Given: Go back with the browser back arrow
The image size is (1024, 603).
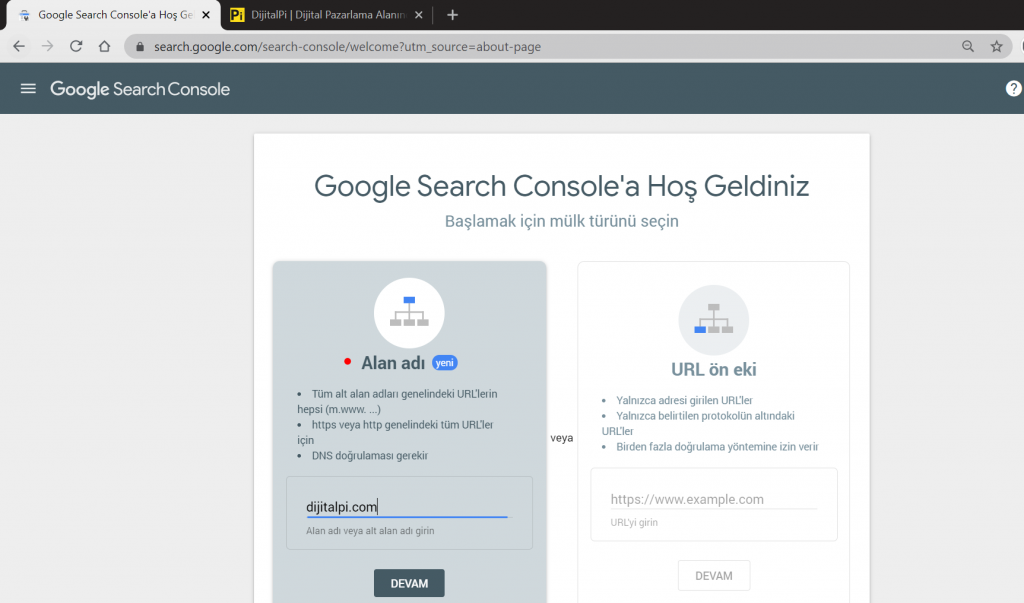Looking at the screenshot, I should (x=19, y=46).
